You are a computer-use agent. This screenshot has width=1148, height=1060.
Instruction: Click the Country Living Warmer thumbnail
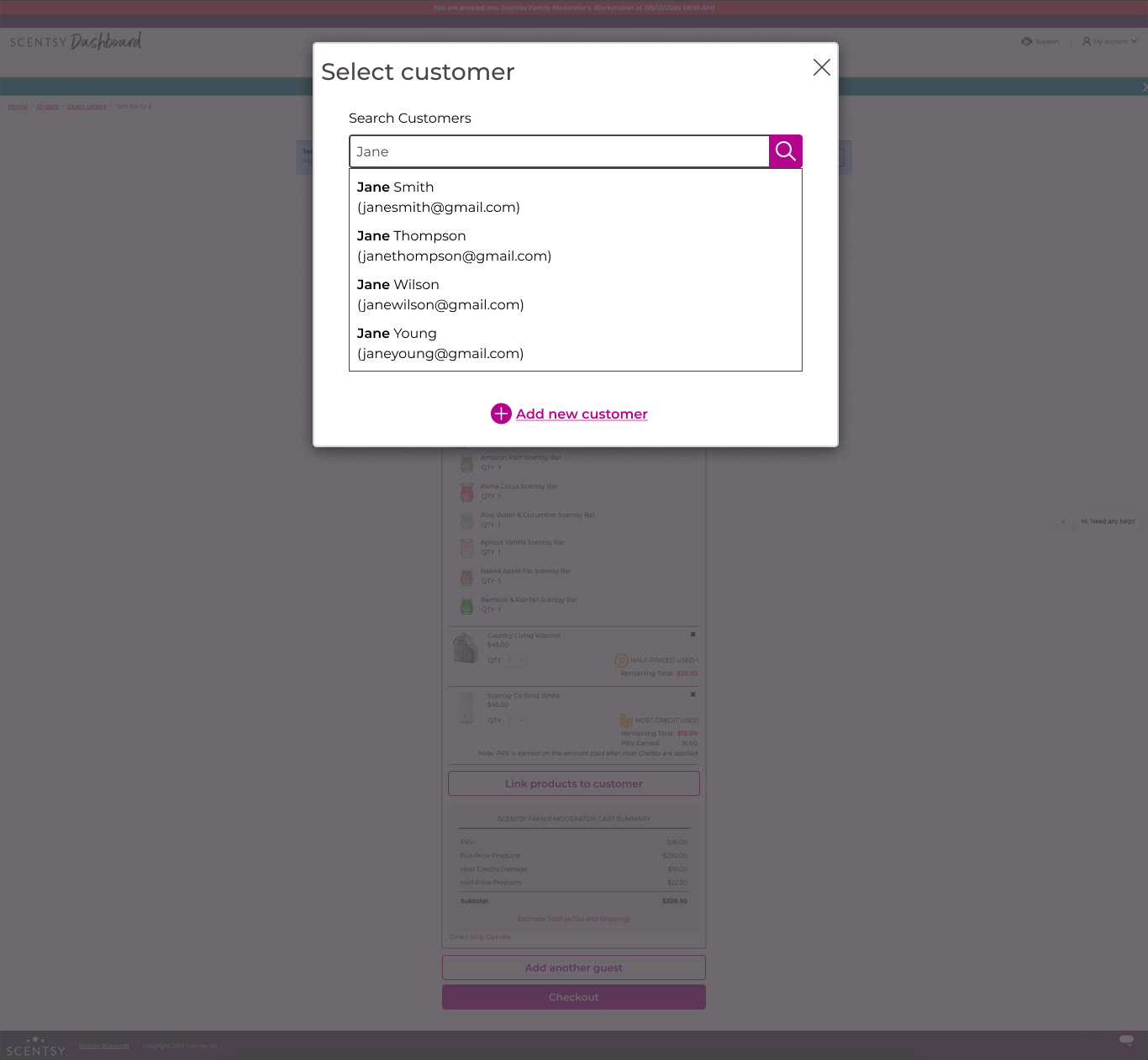(x=466, y=648)
